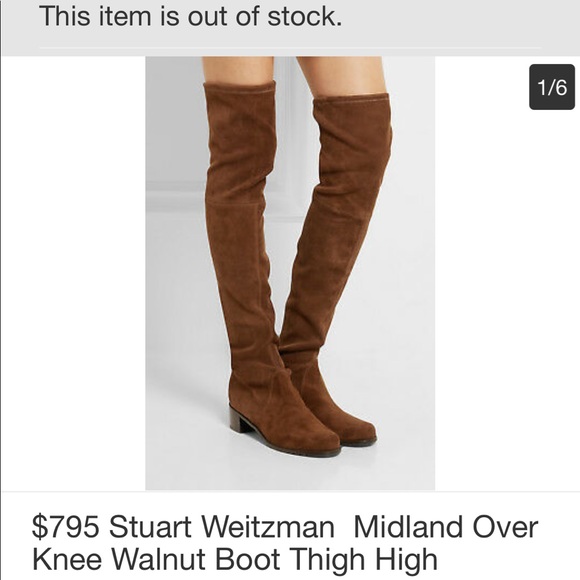Tap the blank white area left of the photo
Screen dimensions: 580x580
73,273
